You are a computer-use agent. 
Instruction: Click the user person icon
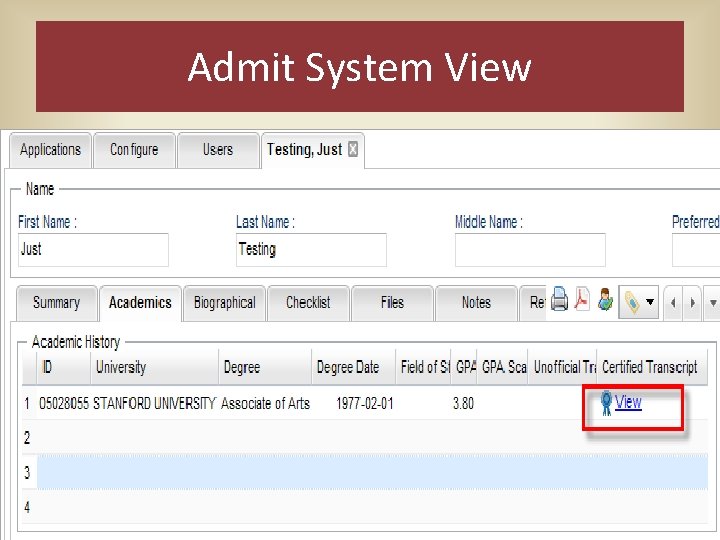[605, 299]
